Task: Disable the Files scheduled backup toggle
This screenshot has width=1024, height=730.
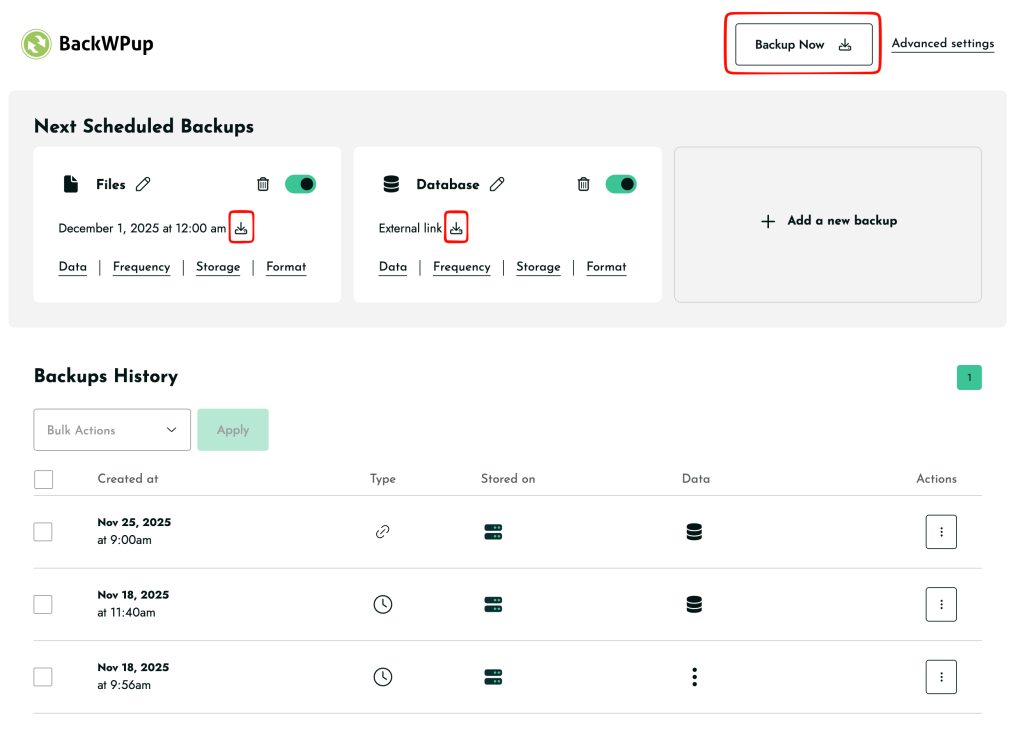Action: (300, 184)
